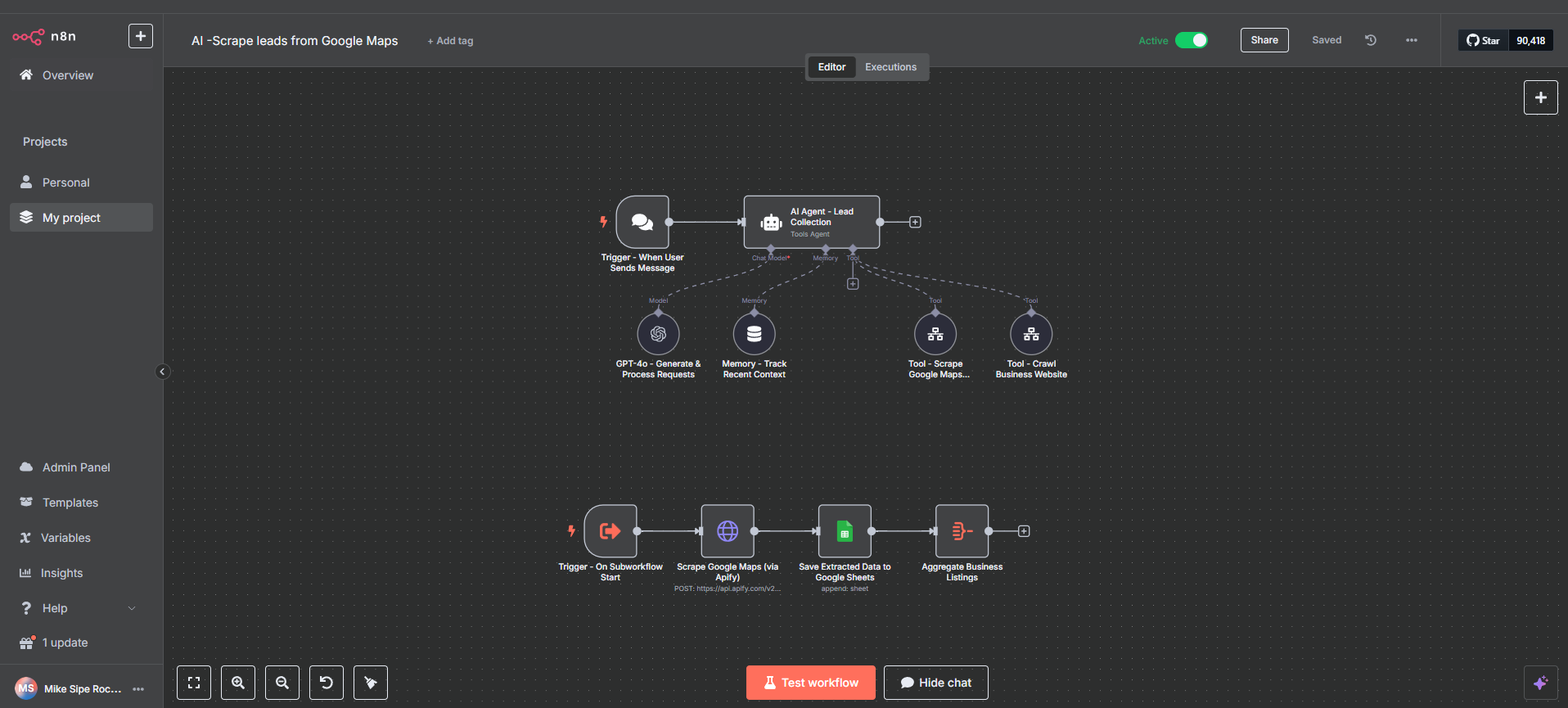
Task: Open the Insights page
Action: click(x=81, y=573)
